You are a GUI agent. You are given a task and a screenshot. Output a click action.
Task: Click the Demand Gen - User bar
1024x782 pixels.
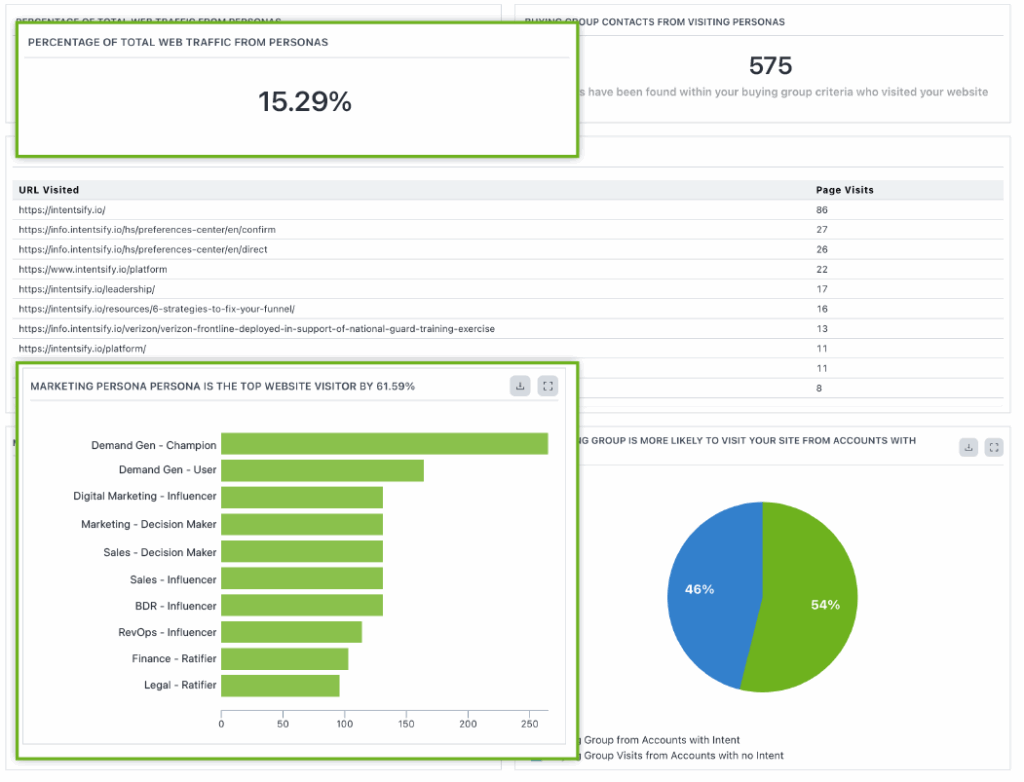322,471
